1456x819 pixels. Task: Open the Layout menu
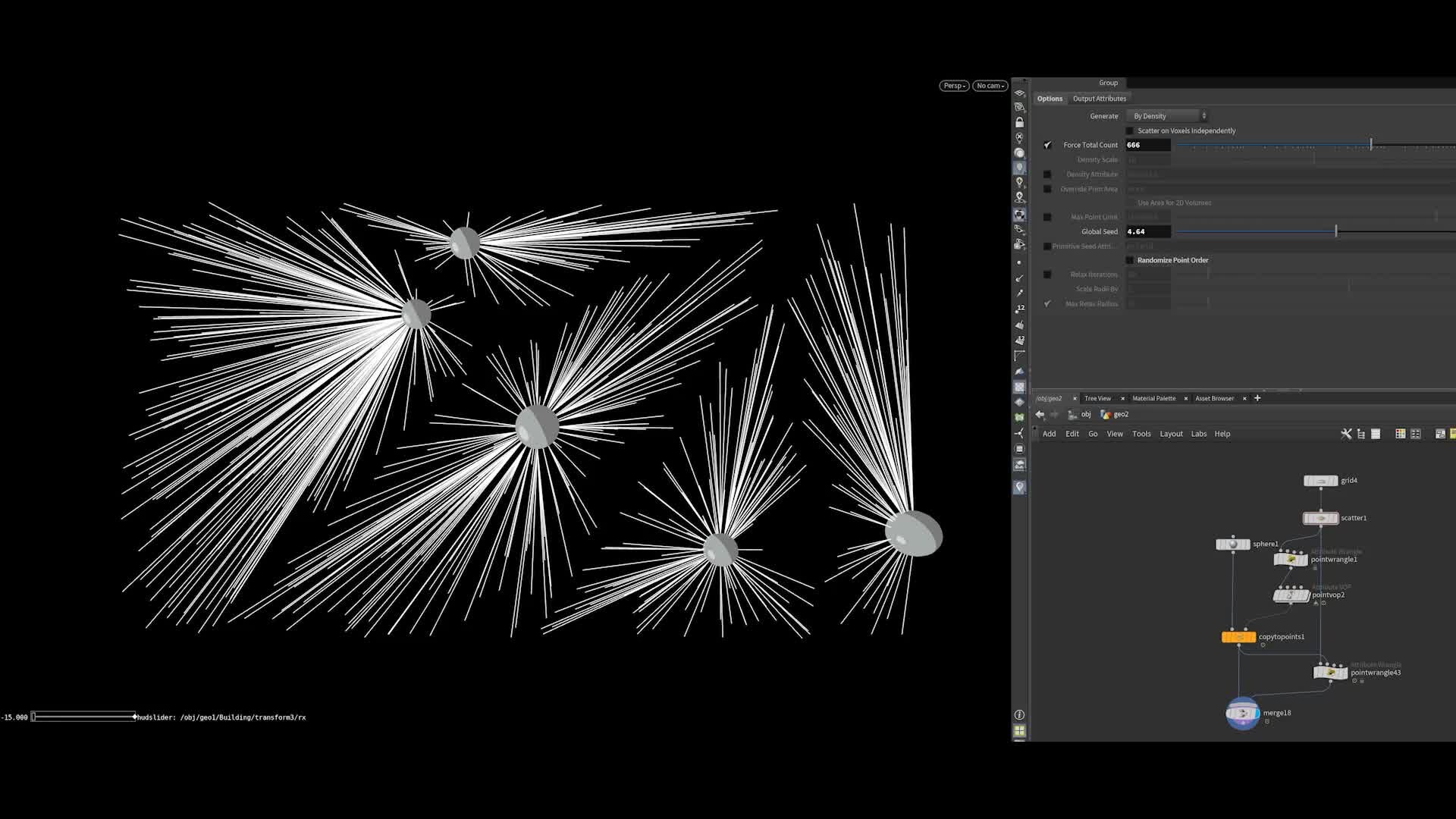click(1171, 434)
